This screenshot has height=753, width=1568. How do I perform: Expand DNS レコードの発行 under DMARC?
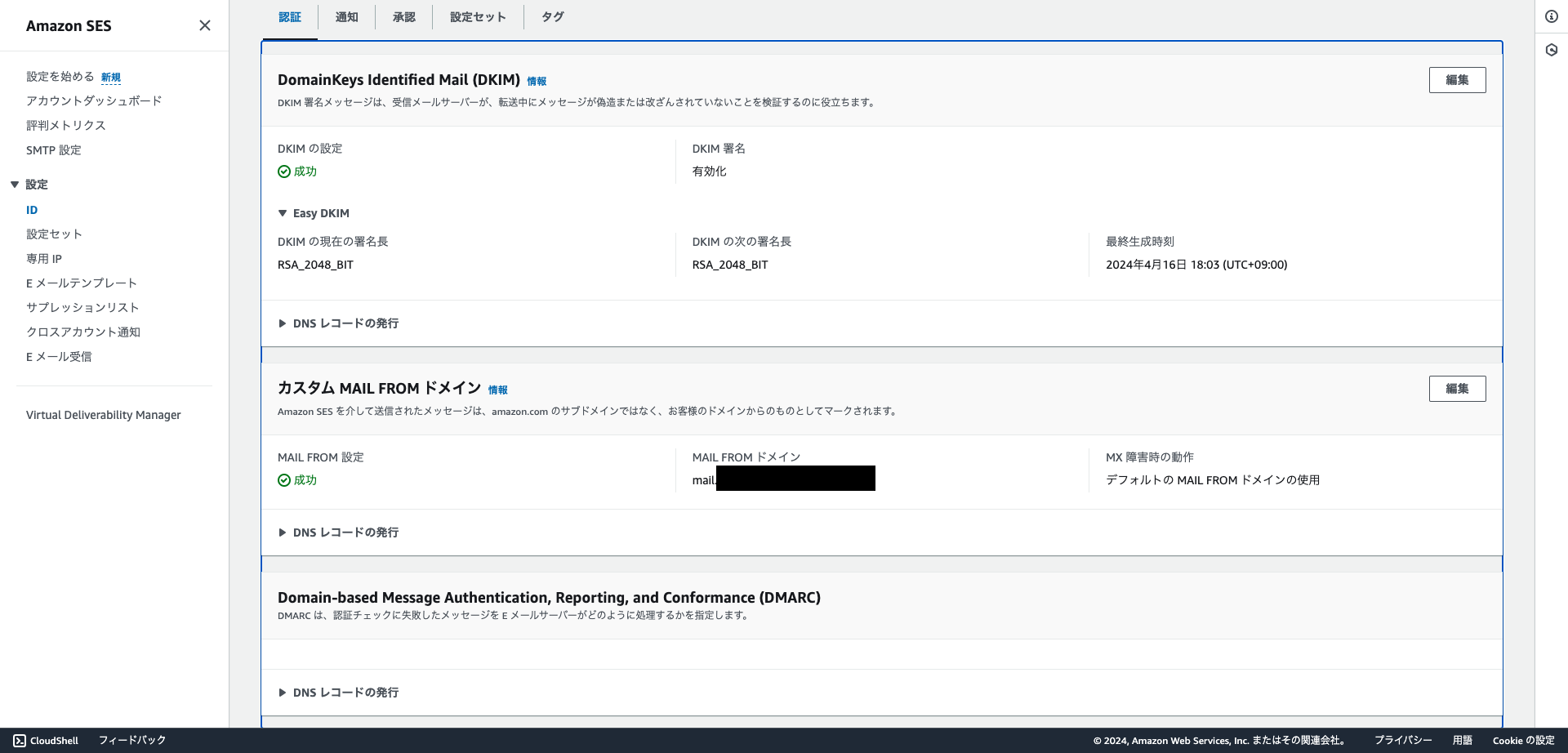pos(338,693)
